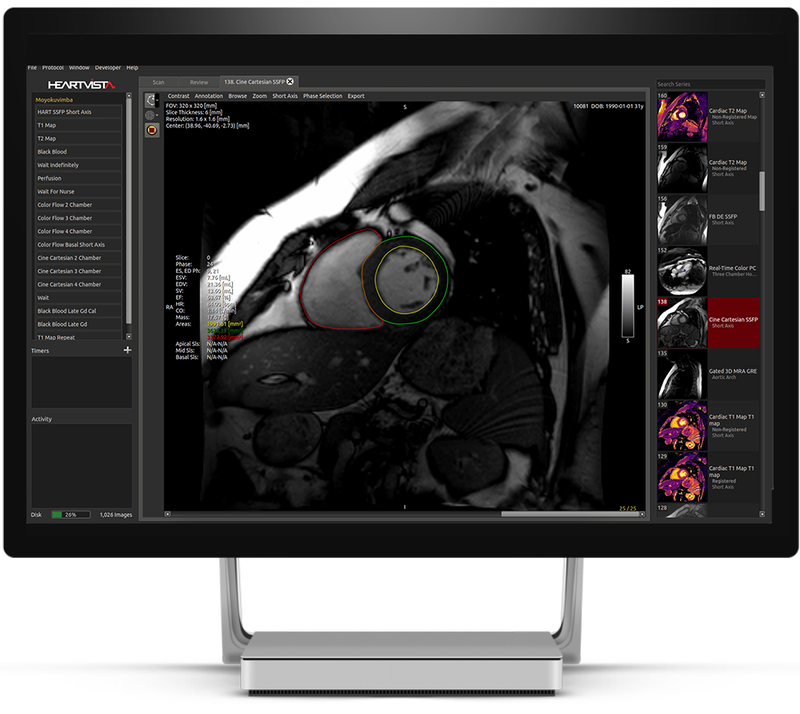The image size is (800, 714).
Task: Switch to the Scan tab
Action: 159,82
